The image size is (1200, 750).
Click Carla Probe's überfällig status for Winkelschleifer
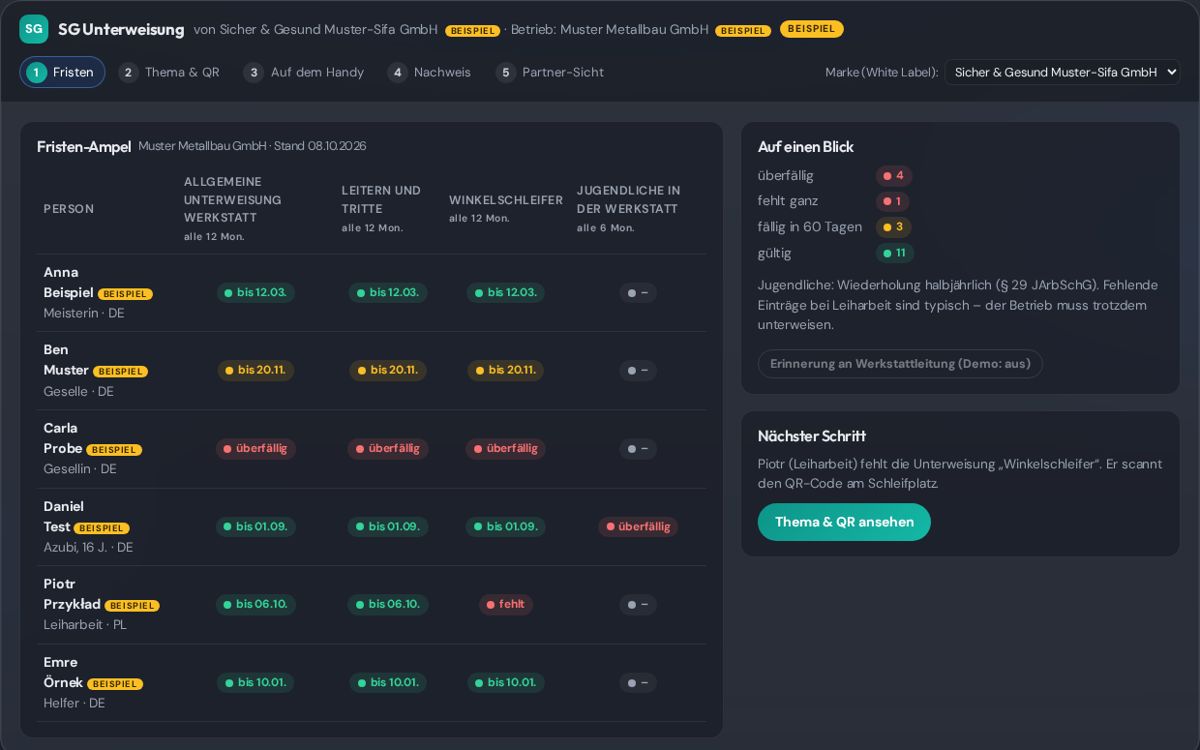505,448
